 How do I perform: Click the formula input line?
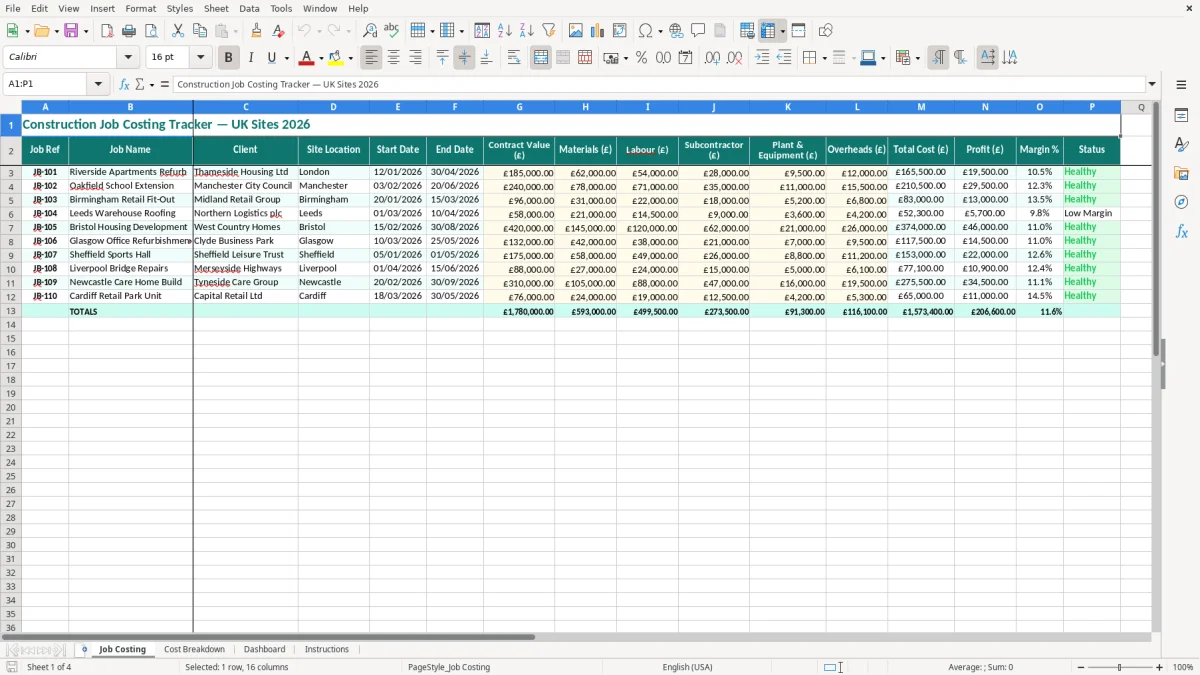tap(659, 84)
